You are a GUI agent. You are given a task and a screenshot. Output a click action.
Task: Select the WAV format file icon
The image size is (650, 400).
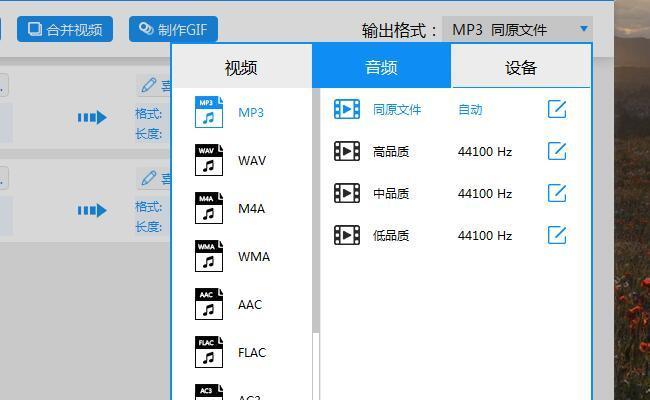209,160
